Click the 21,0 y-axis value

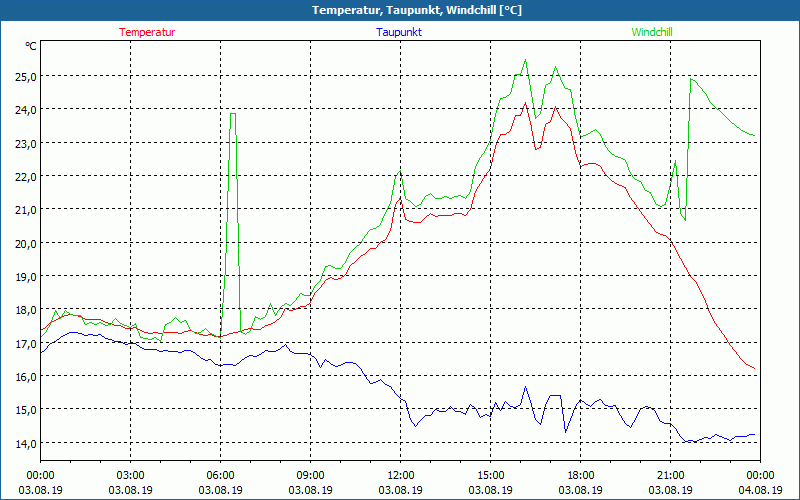(x=25, y=210)
